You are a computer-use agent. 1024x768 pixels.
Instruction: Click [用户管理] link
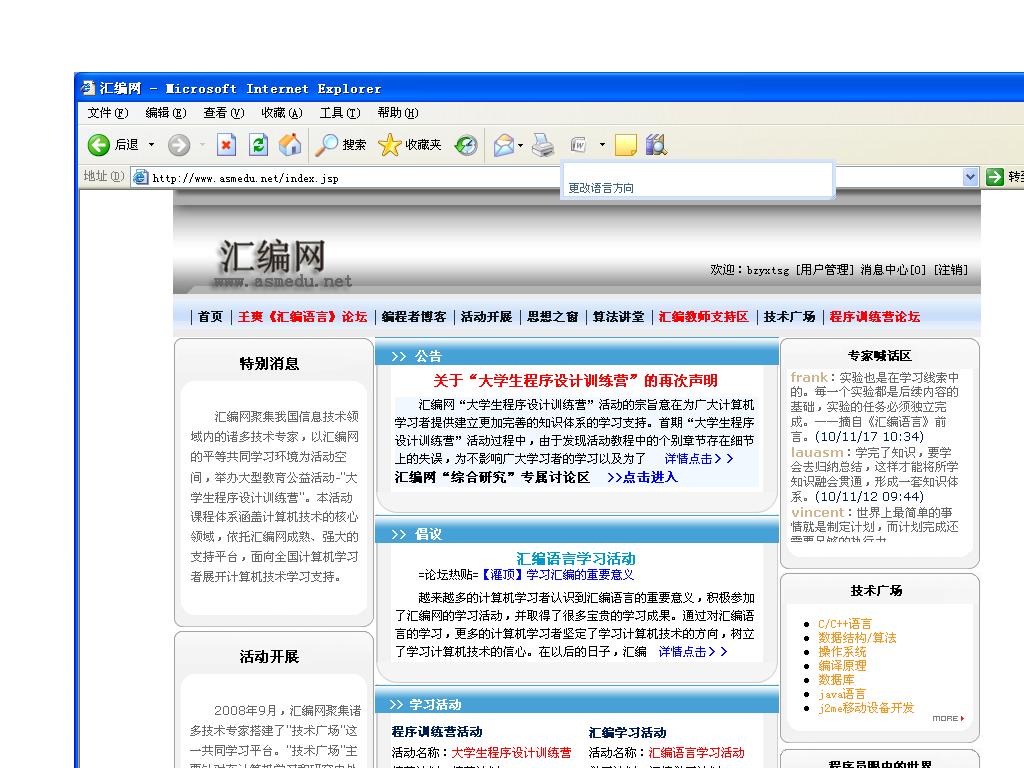(x=825, y=270)
